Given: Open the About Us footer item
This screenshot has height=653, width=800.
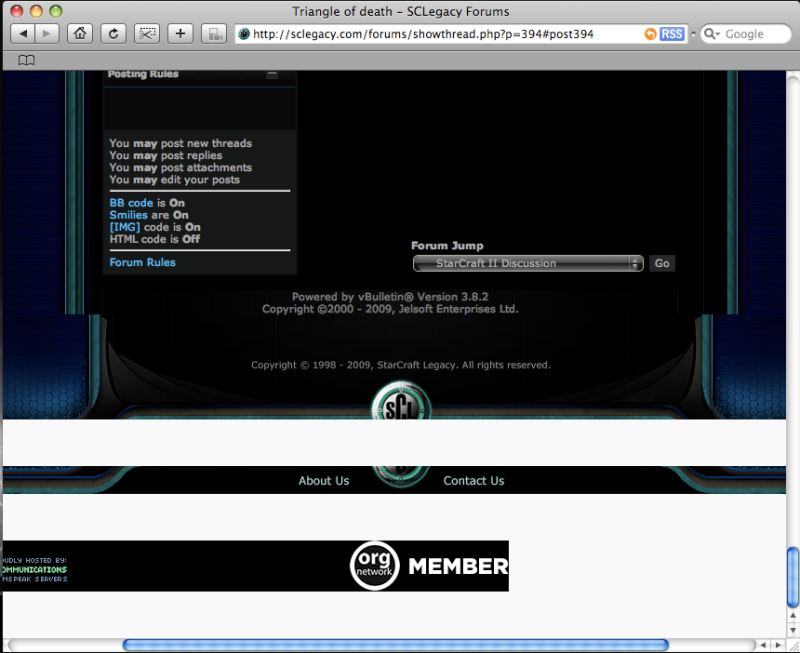Looking at the screenshot, I should tap(323, 481).
